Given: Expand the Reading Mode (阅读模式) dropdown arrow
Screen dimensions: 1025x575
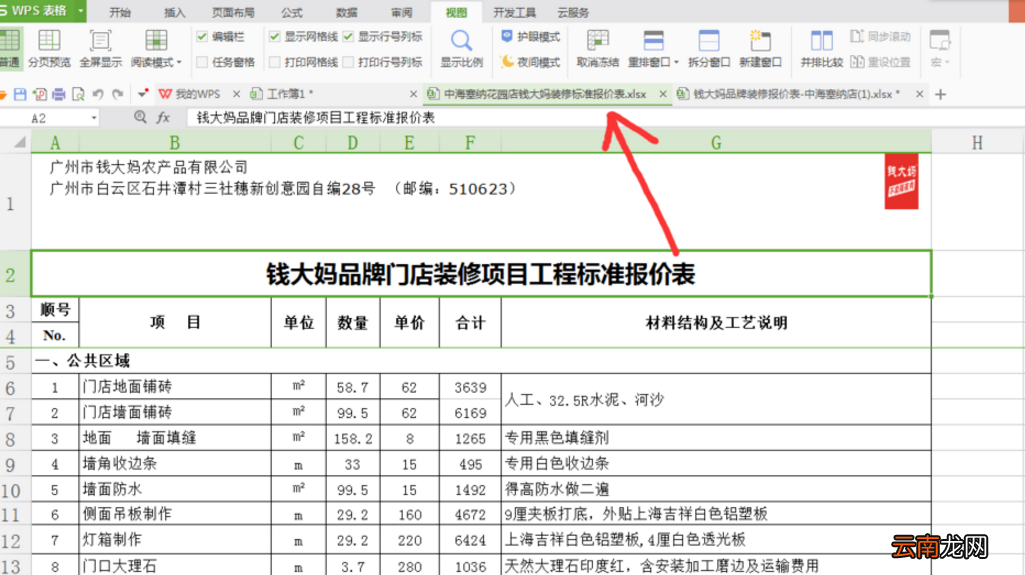Looking at the screenshot, I should (178, 63).
